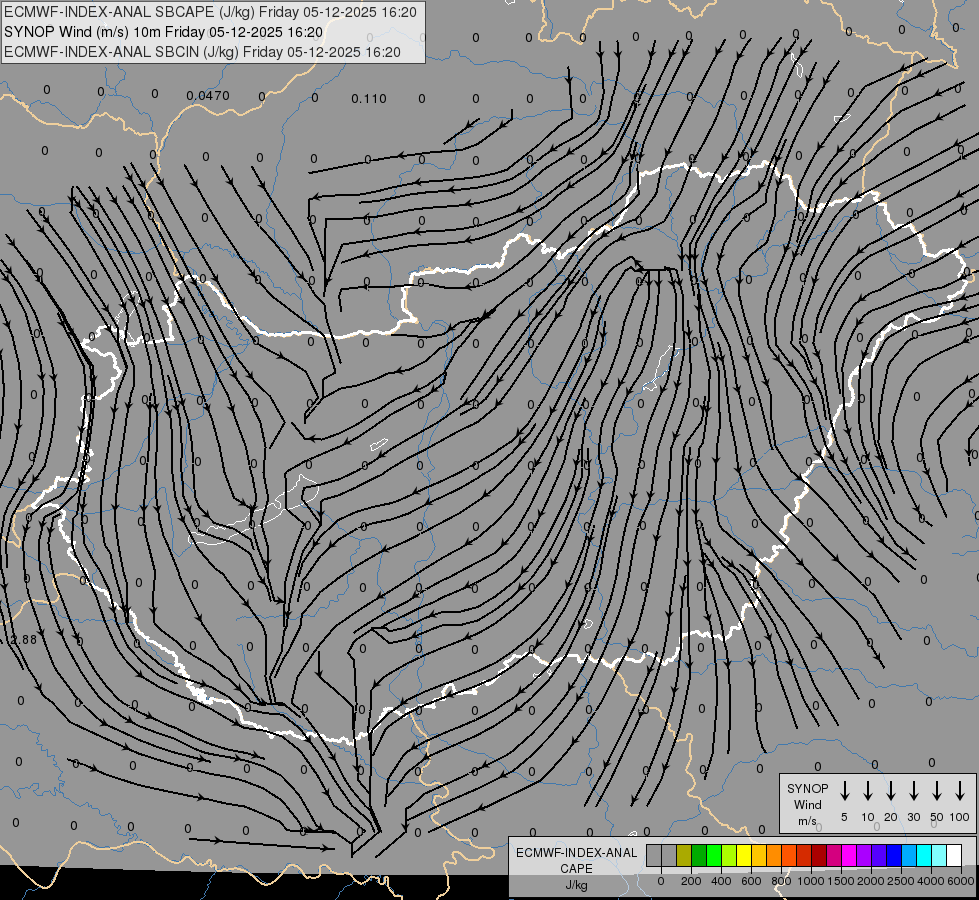Click the SYNOP label in the wind legend
Image resolution: width=979 pixels, height=900 pixels.
click(x=807, y=788)
